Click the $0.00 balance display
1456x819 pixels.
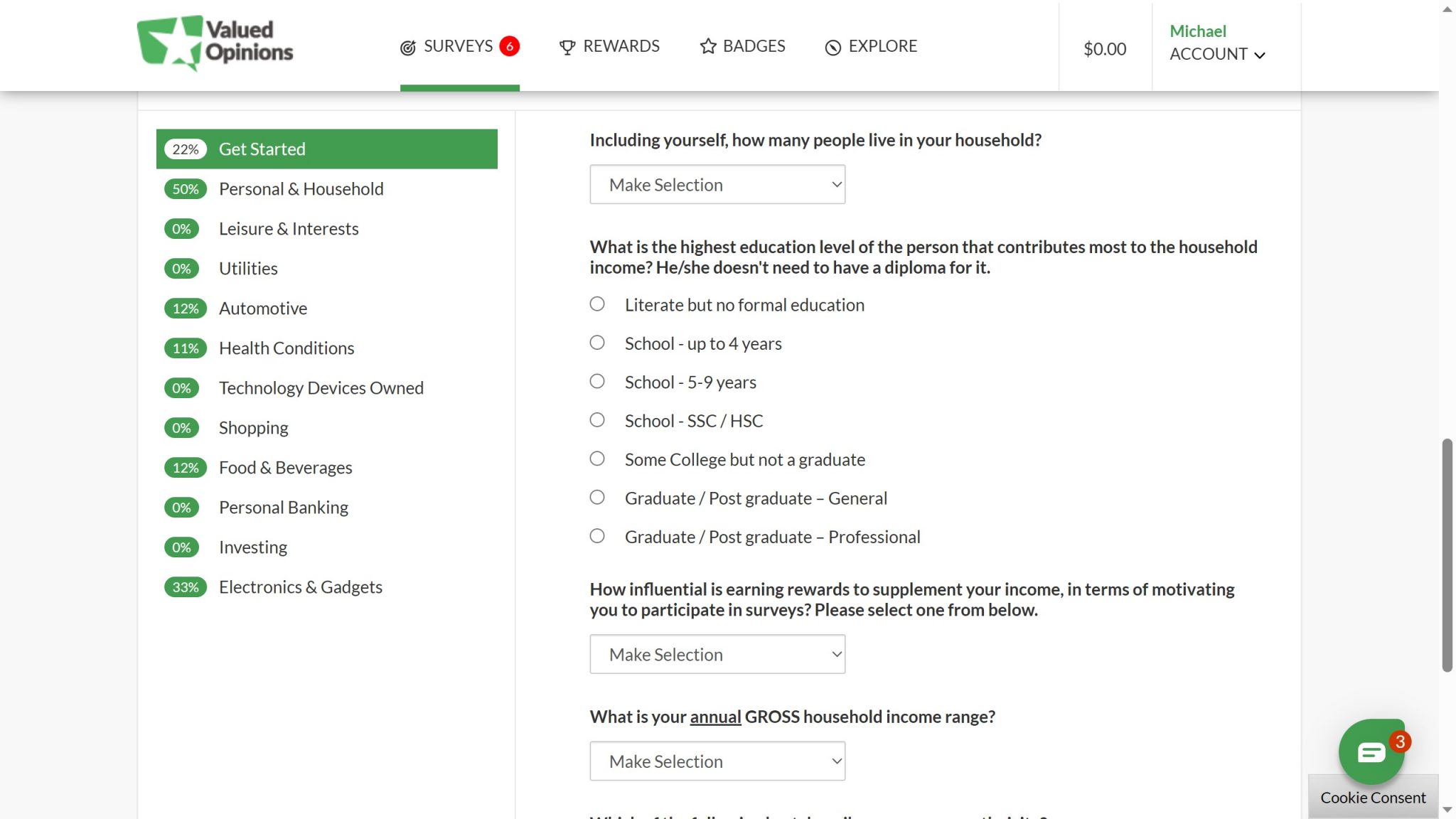pos(1105,49)
